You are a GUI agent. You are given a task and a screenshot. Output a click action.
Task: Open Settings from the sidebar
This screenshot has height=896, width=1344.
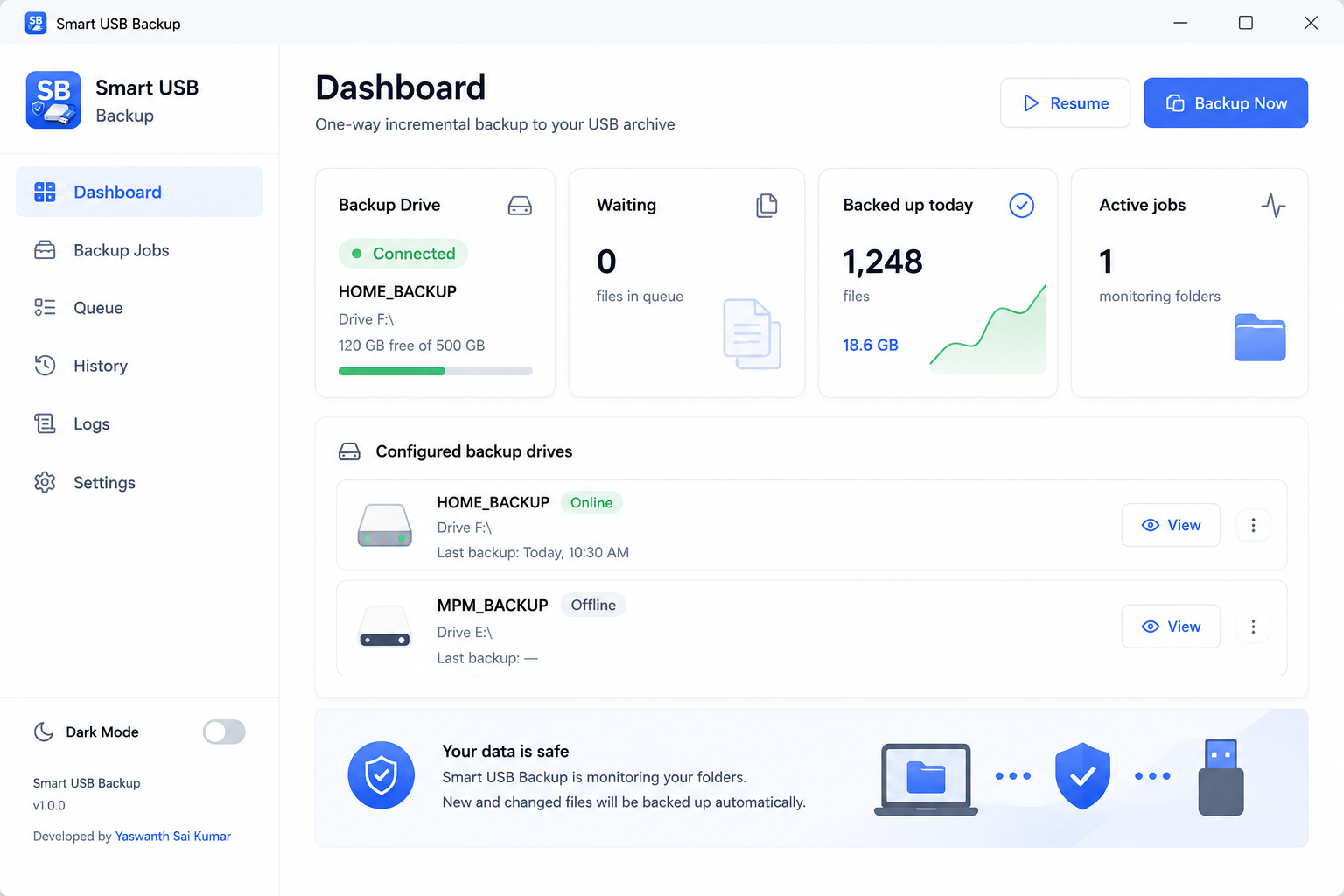coord(139,482)
